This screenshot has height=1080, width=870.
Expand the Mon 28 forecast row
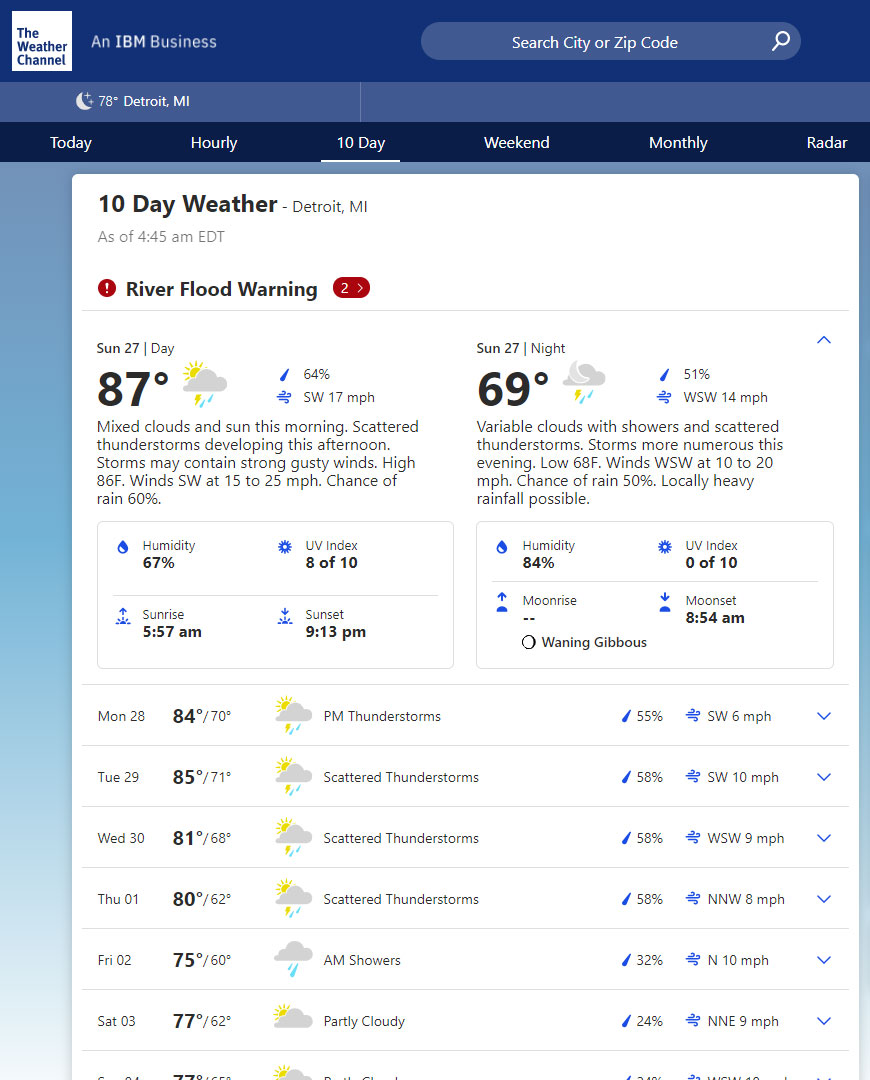pos(824,716)
